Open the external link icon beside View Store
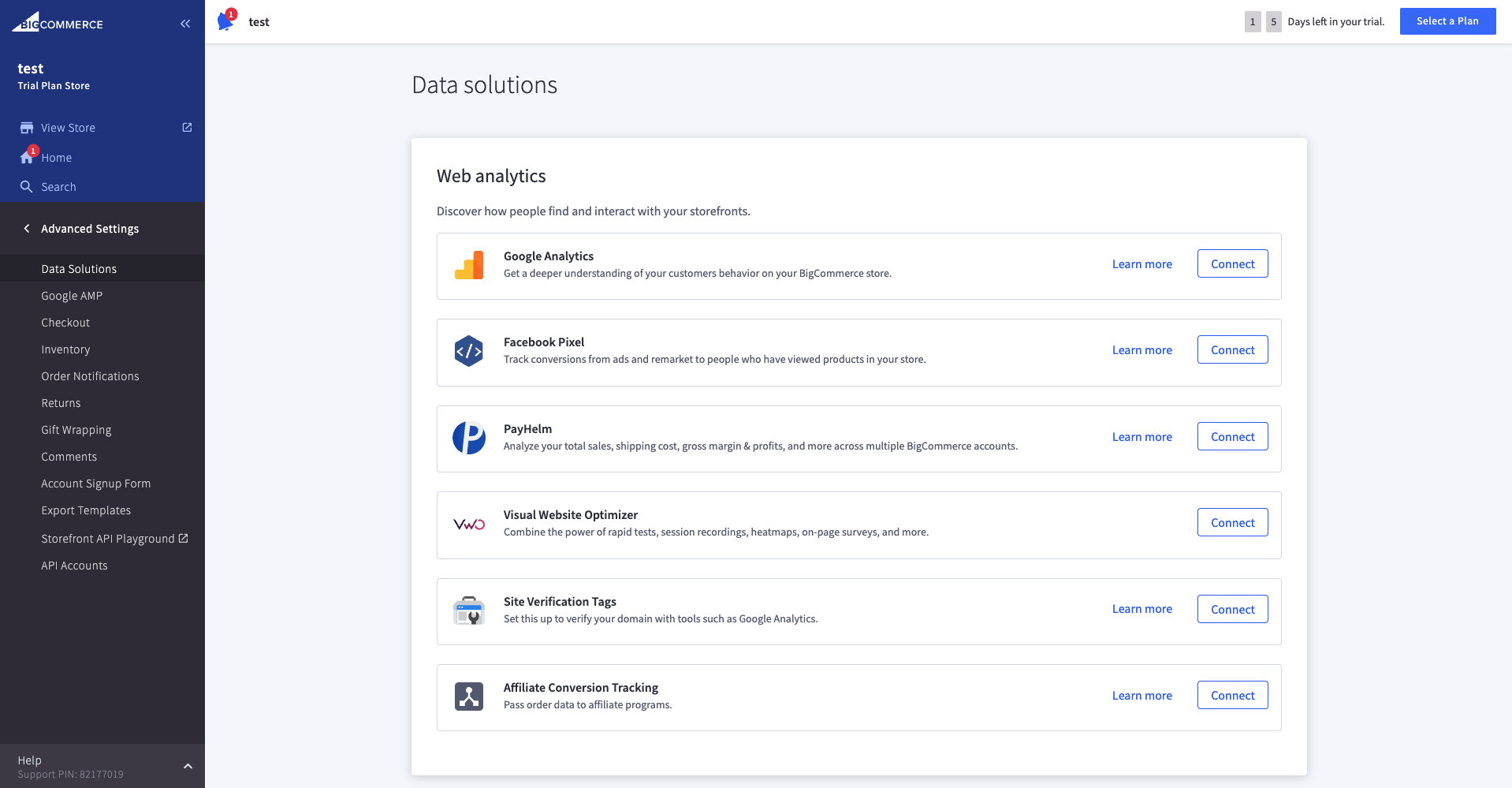 [187, 127]
